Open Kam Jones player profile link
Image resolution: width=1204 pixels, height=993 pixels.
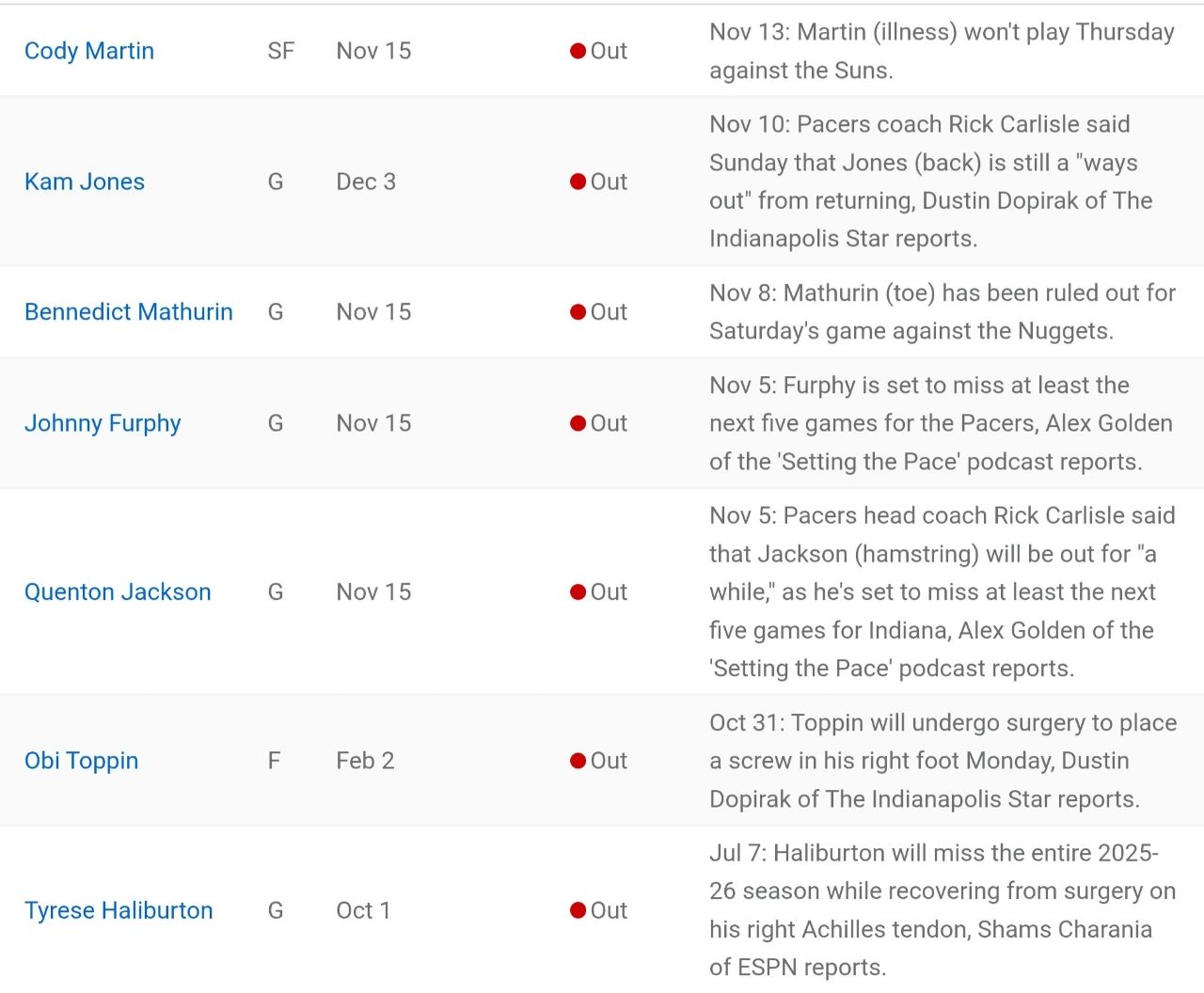[85, 181]
